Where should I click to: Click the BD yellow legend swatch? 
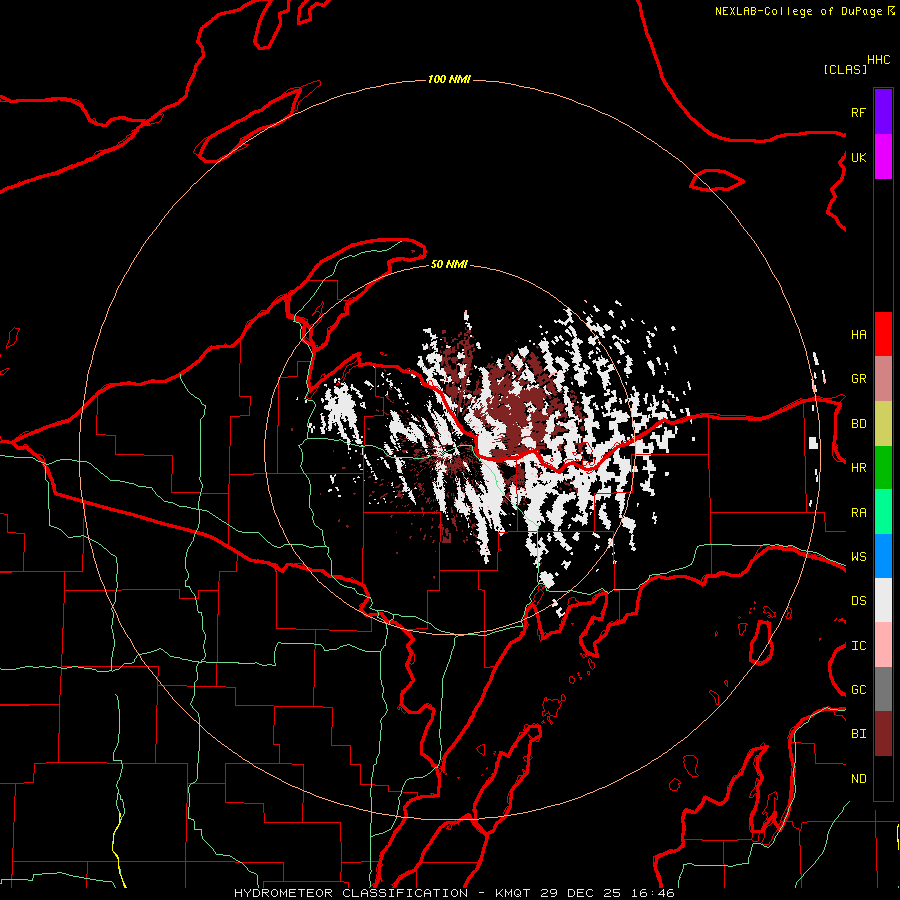click(883, 424)
